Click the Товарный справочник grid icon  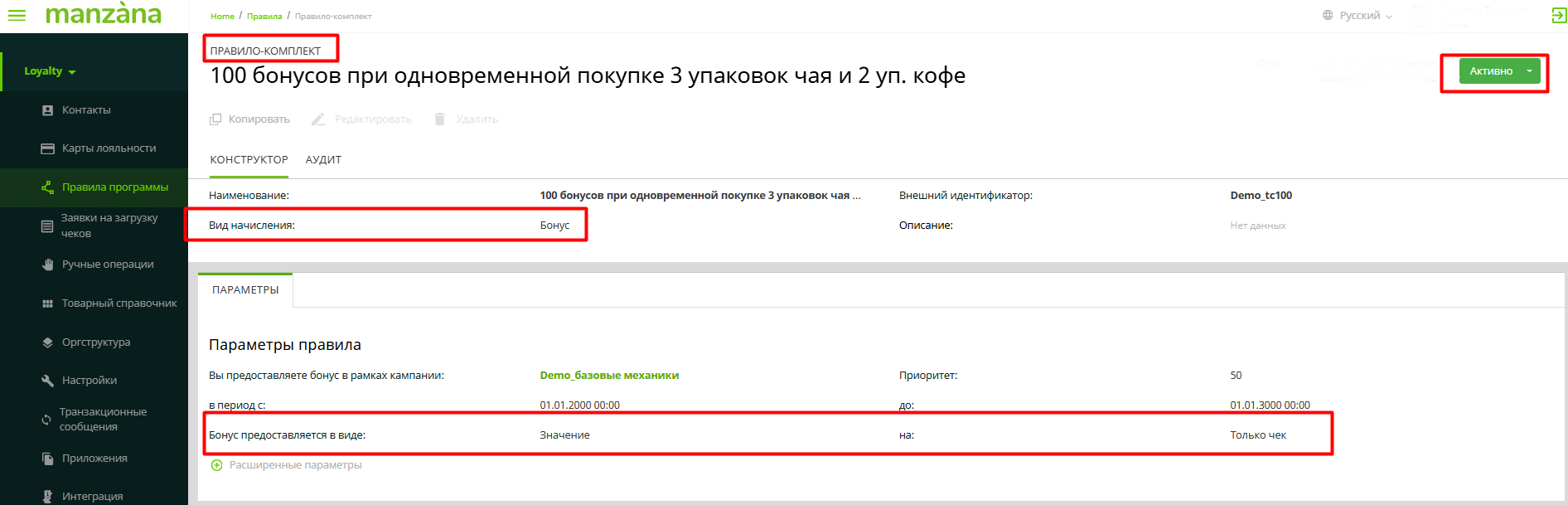coord(47,303)
